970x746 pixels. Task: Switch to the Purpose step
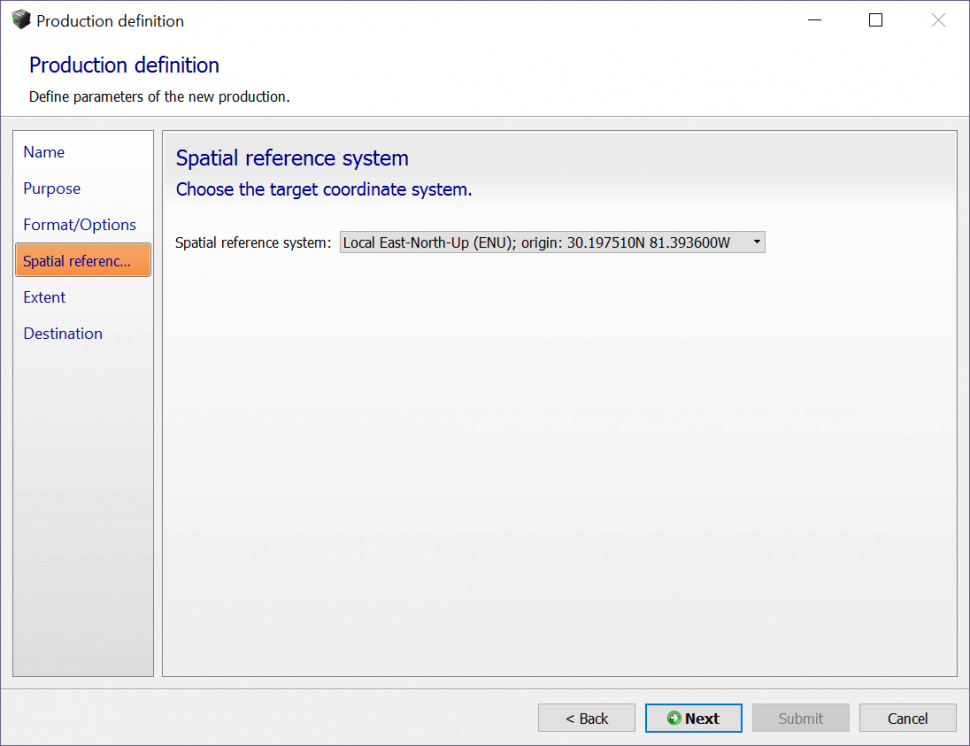tap(52, 188)
